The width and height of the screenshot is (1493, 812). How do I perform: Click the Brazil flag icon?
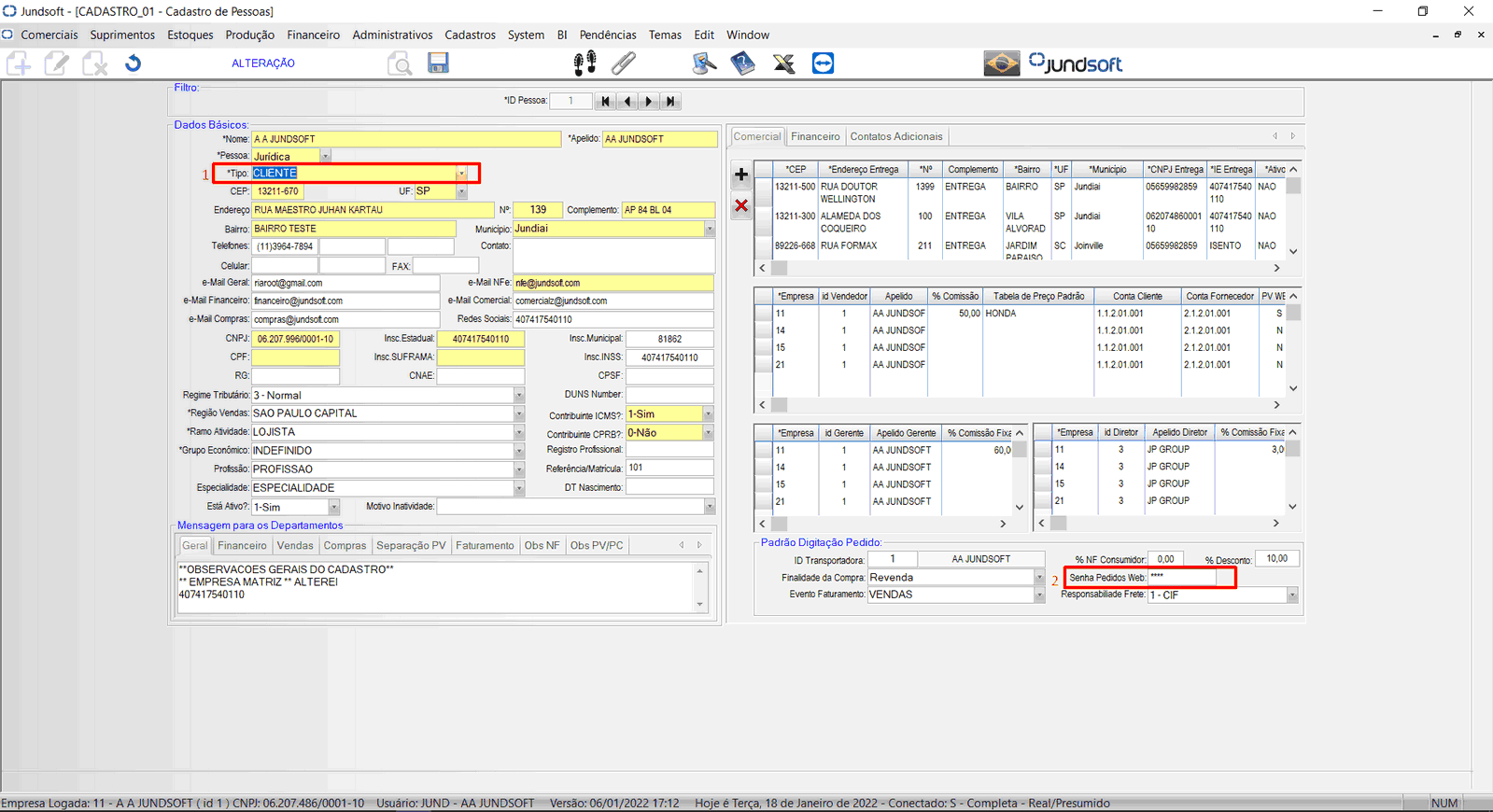point(1001,63)
